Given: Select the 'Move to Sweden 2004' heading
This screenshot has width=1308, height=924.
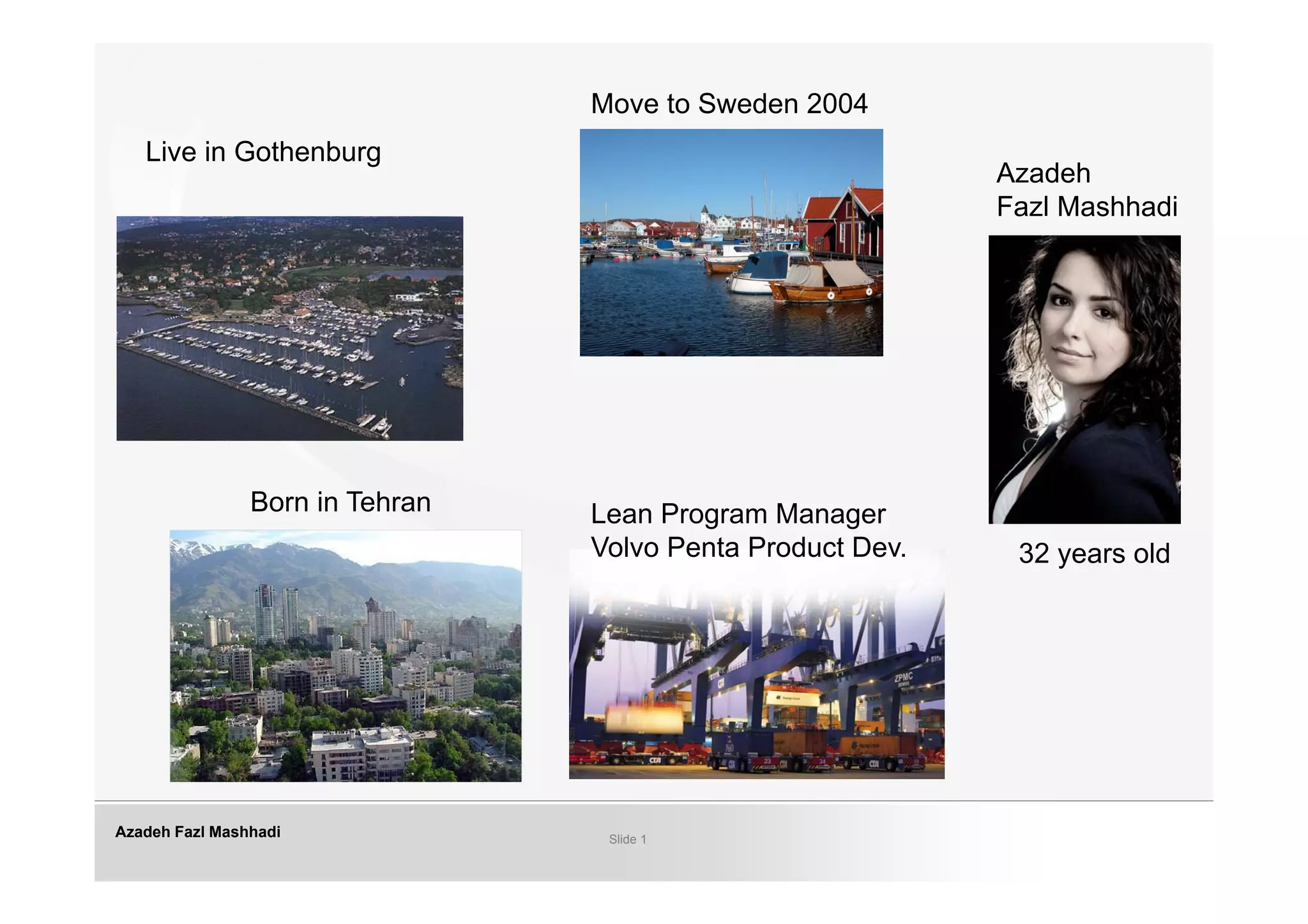Looking at the screenshot, I should [729, 103].
